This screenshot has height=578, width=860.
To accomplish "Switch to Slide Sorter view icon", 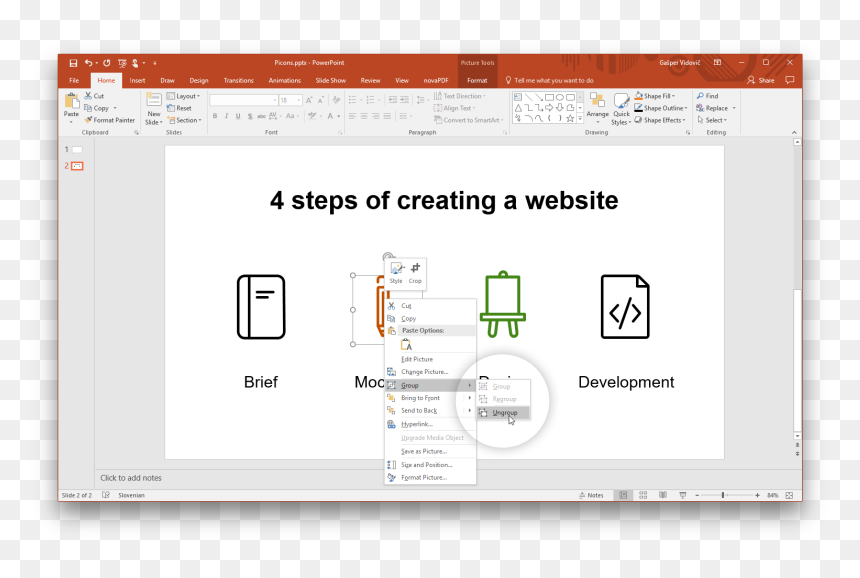I will click(643, 495).
